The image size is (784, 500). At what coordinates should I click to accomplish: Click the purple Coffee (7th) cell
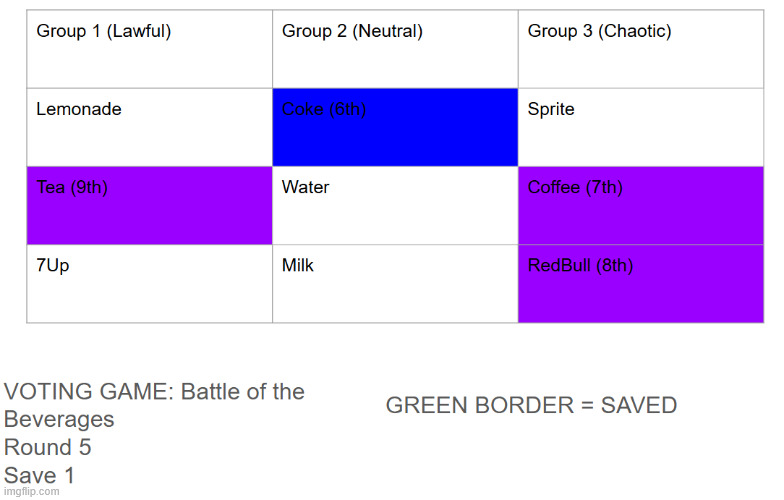click(641, 206)
